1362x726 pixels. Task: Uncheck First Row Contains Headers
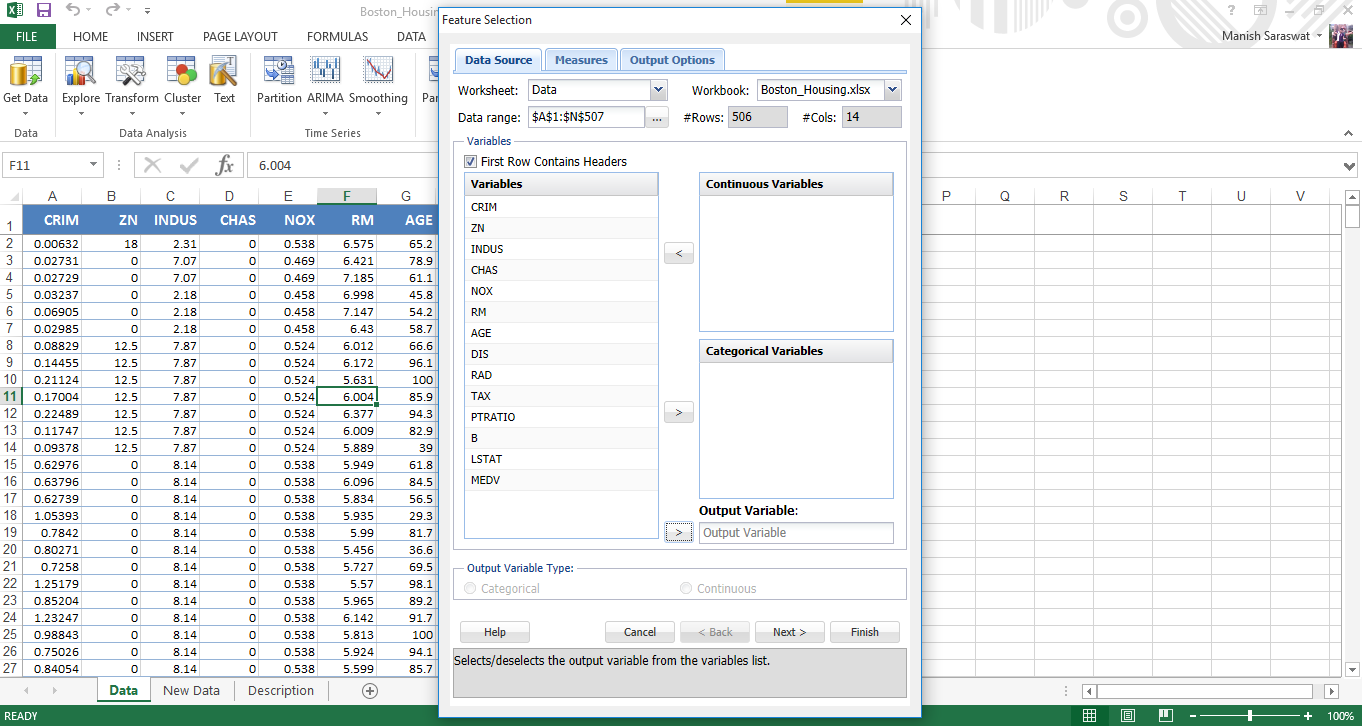(471, 162)
